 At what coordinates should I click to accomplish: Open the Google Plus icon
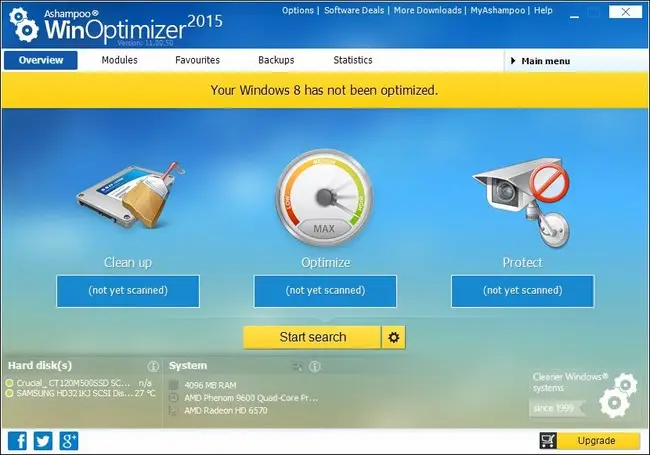click(69, 440)
